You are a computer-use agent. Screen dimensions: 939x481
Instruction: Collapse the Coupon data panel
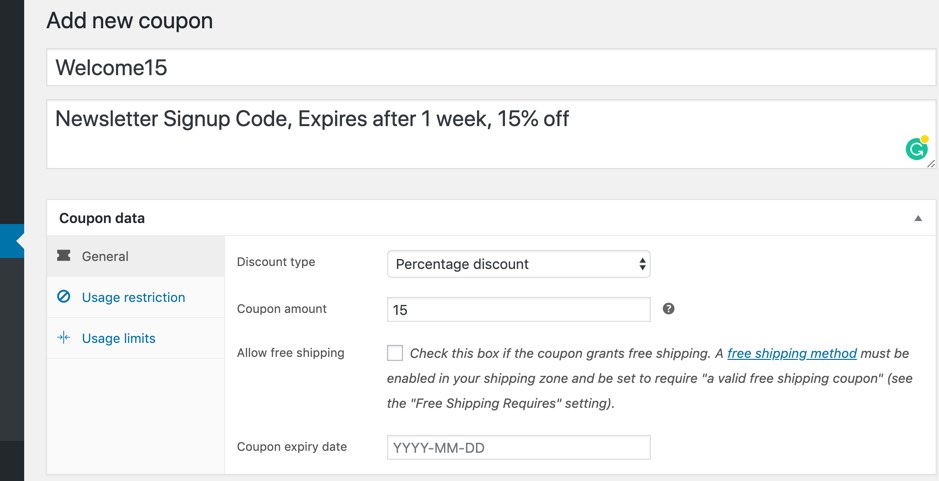tap(918, 218)
